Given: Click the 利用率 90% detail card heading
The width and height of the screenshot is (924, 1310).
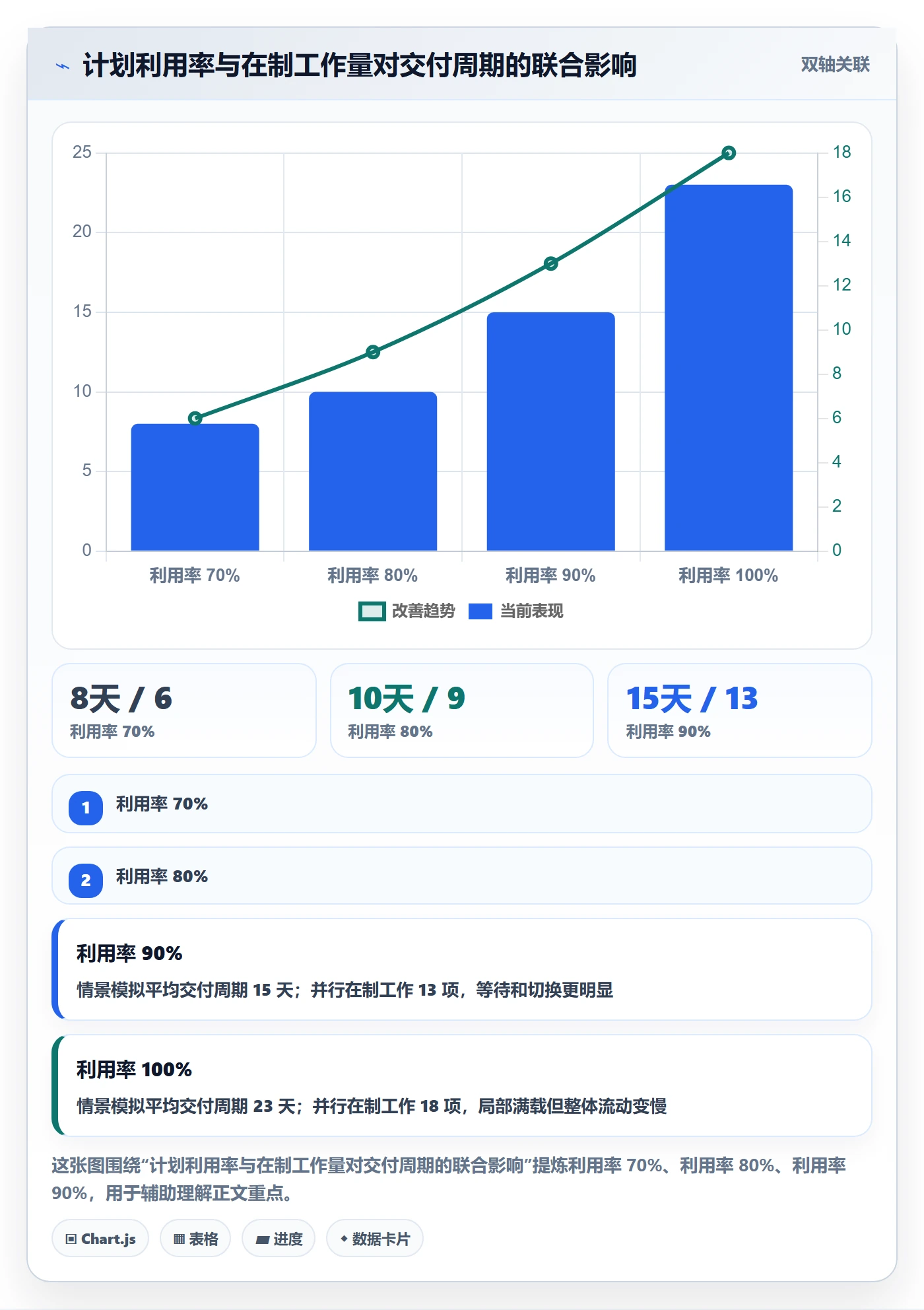Looking at the screenshot, I should pos(129,953).
